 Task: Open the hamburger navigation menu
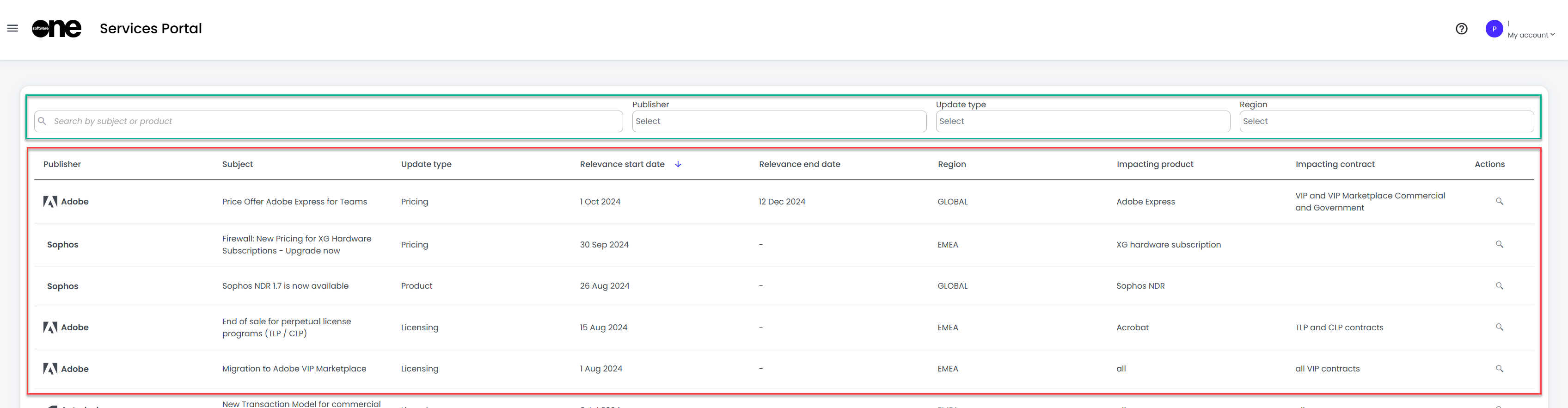(12, 29)
